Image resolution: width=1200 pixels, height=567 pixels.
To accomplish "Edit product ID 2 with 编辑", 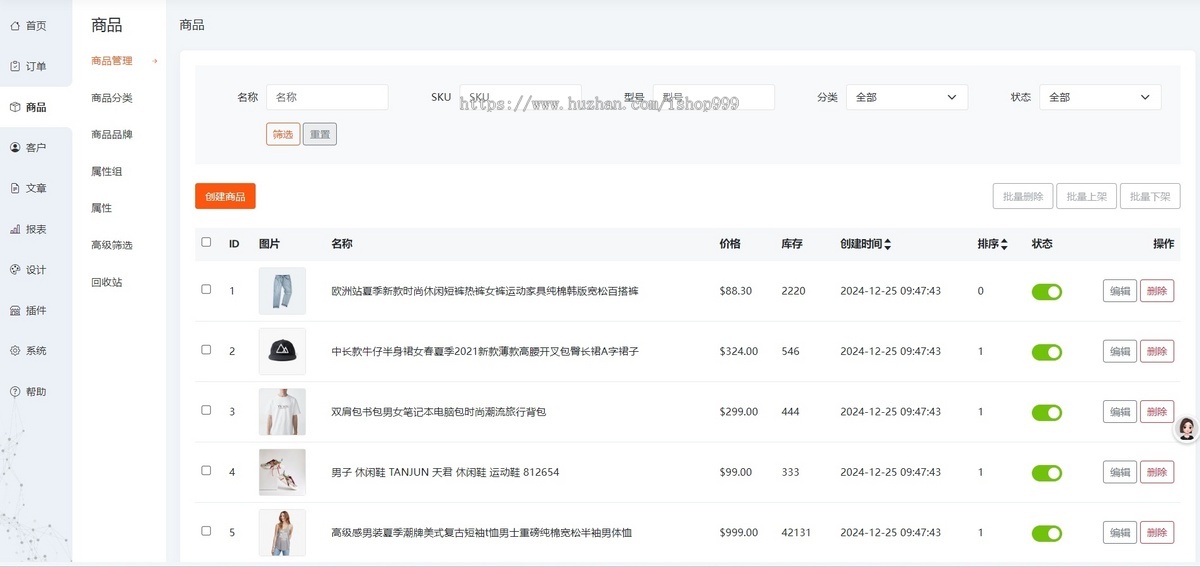I will (x=1120, y=351).
